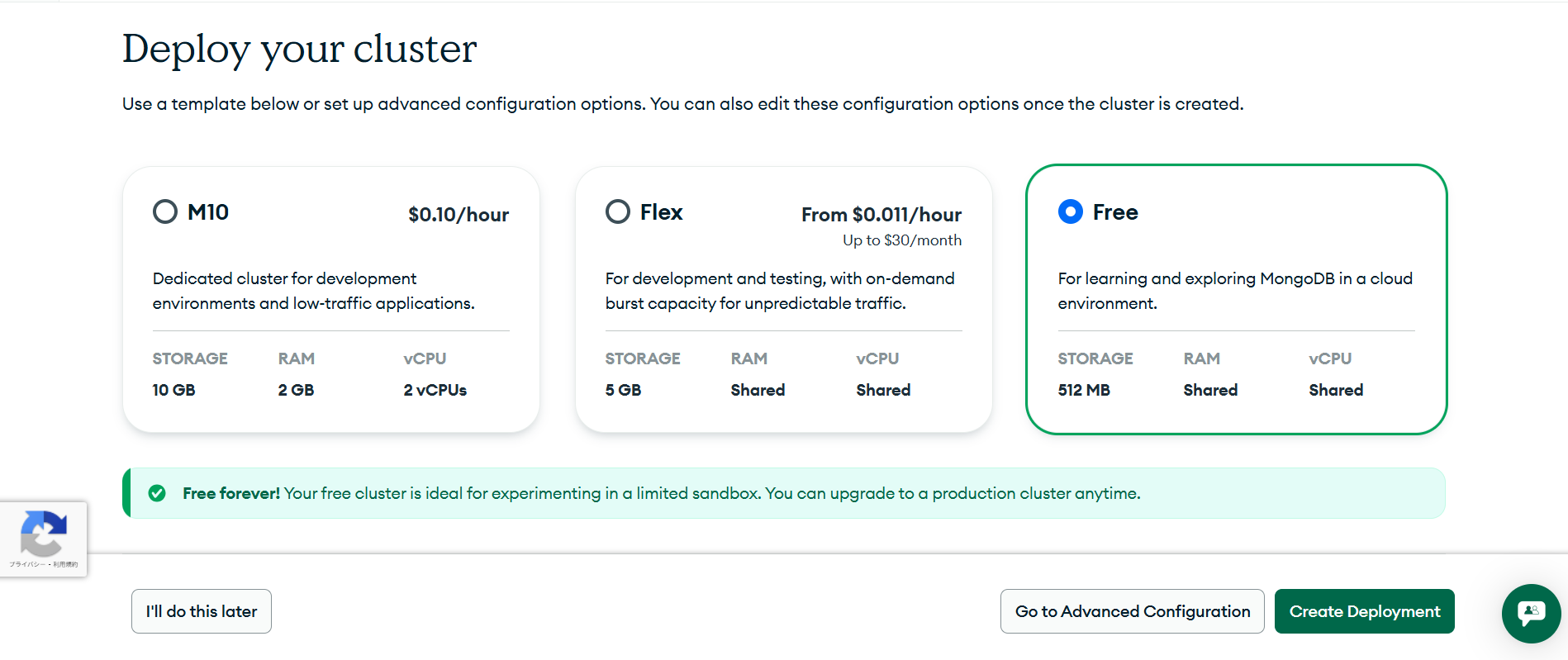Open the 利用規約 terms link under reCAPTCHA
This screenshot has width=1568, height=660.
click(x=66, y=564)
